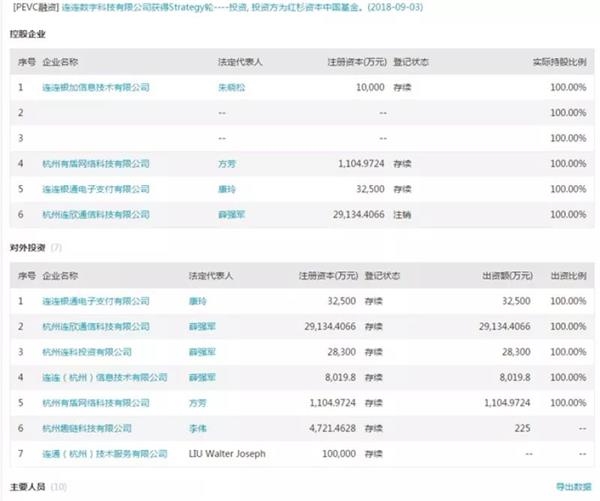Open 杭州有盾网络科技有限公司 in the 对外投资 table
The height and width of the screenshot is (501, 600).
coord(96,403)
